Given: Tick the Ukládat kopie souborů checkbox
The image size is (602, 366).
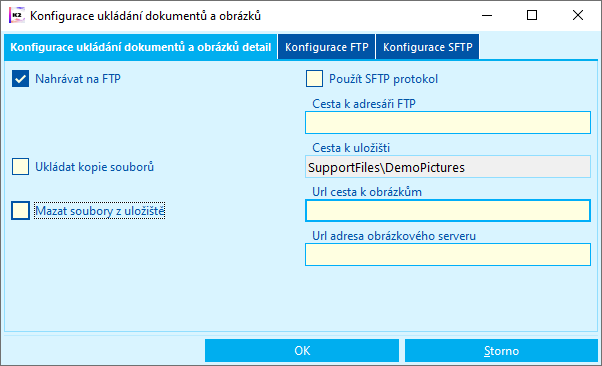Looking at the screenshot, I should (x=20, y=167).
